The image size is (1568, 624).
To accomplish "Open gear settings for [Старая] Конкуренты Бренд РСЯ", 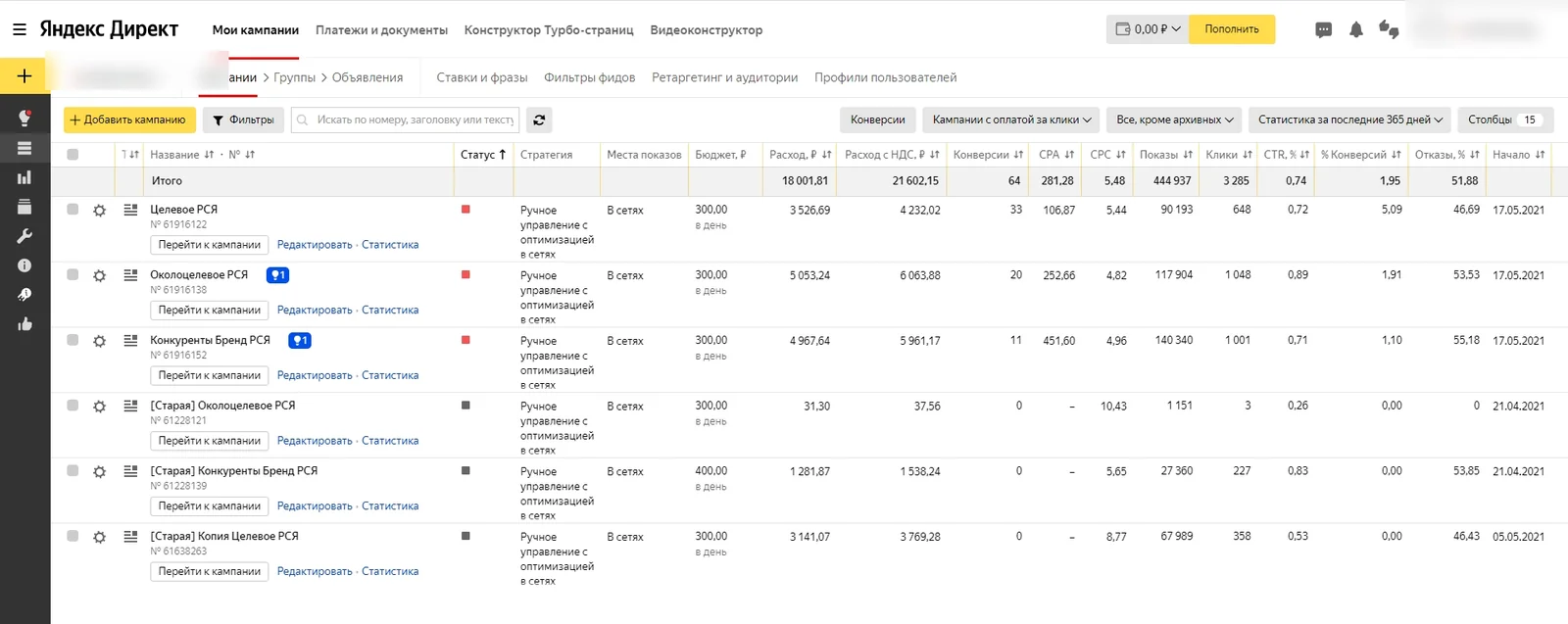I will pos(99,472).
